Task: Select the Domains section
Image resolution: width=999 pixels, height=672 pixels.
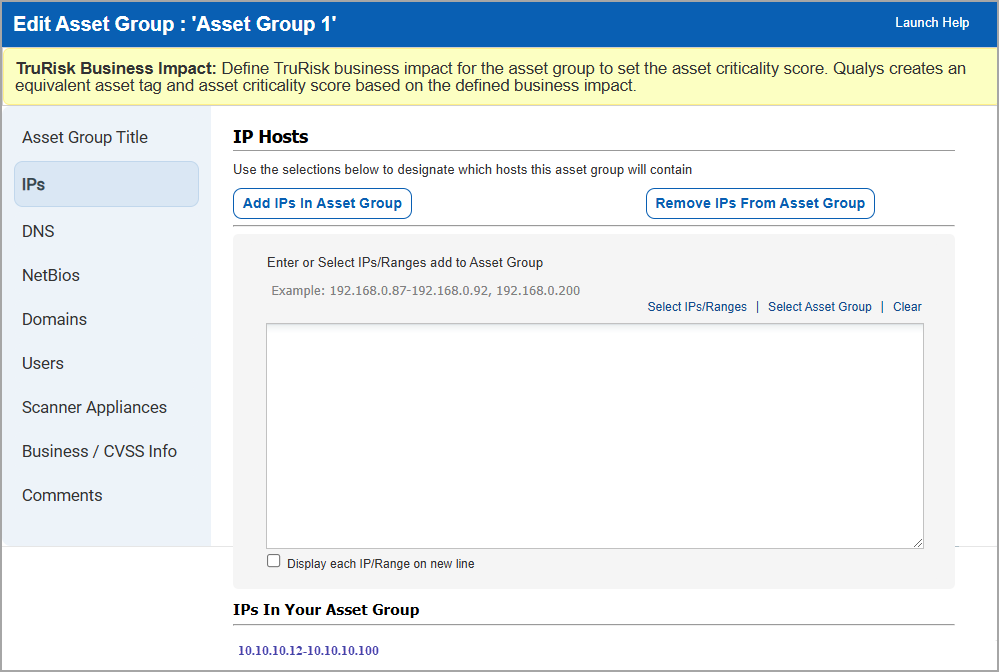Action: tap(54, 319)
